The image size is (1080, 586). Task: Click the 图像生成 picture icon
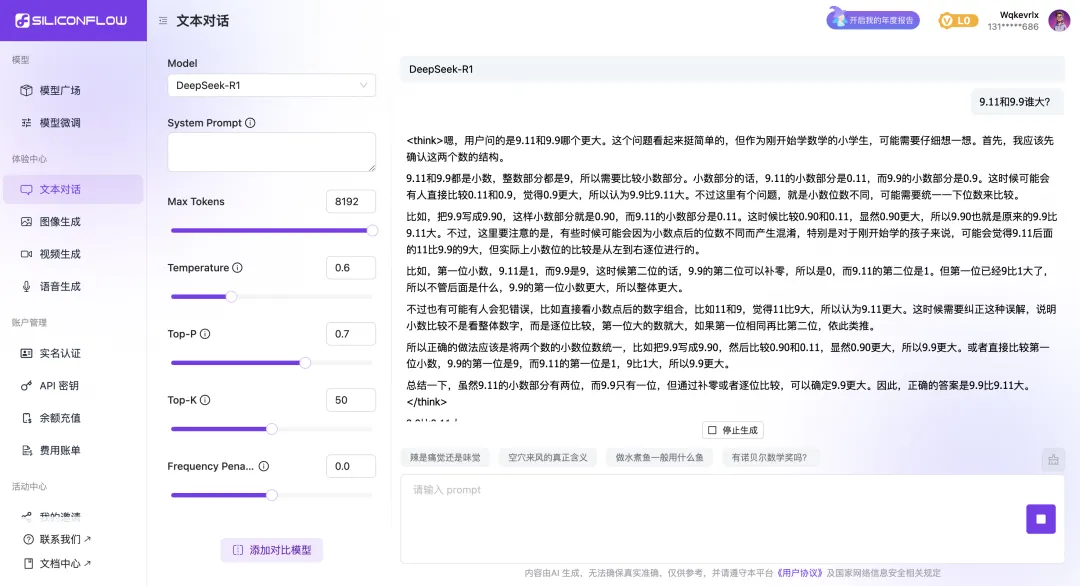26,222
